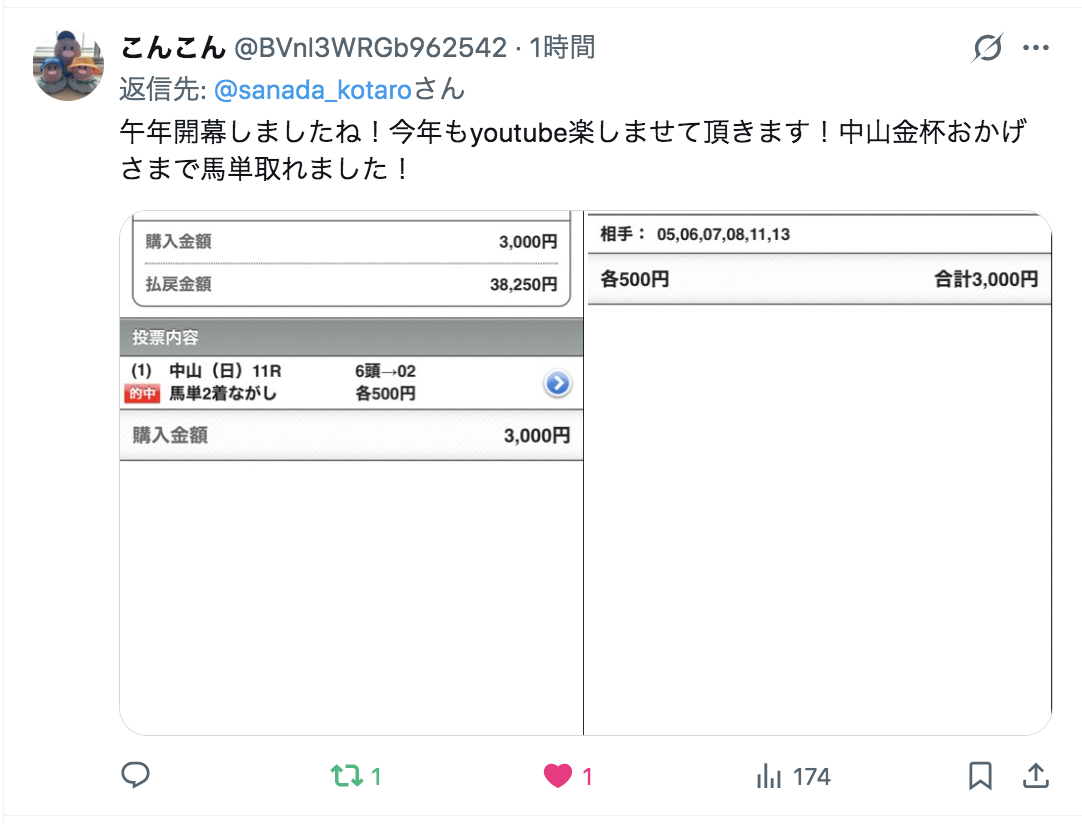Open right image showing 相手 numbers
Viewport: 1082px width, 824px height.
[818, 473]
